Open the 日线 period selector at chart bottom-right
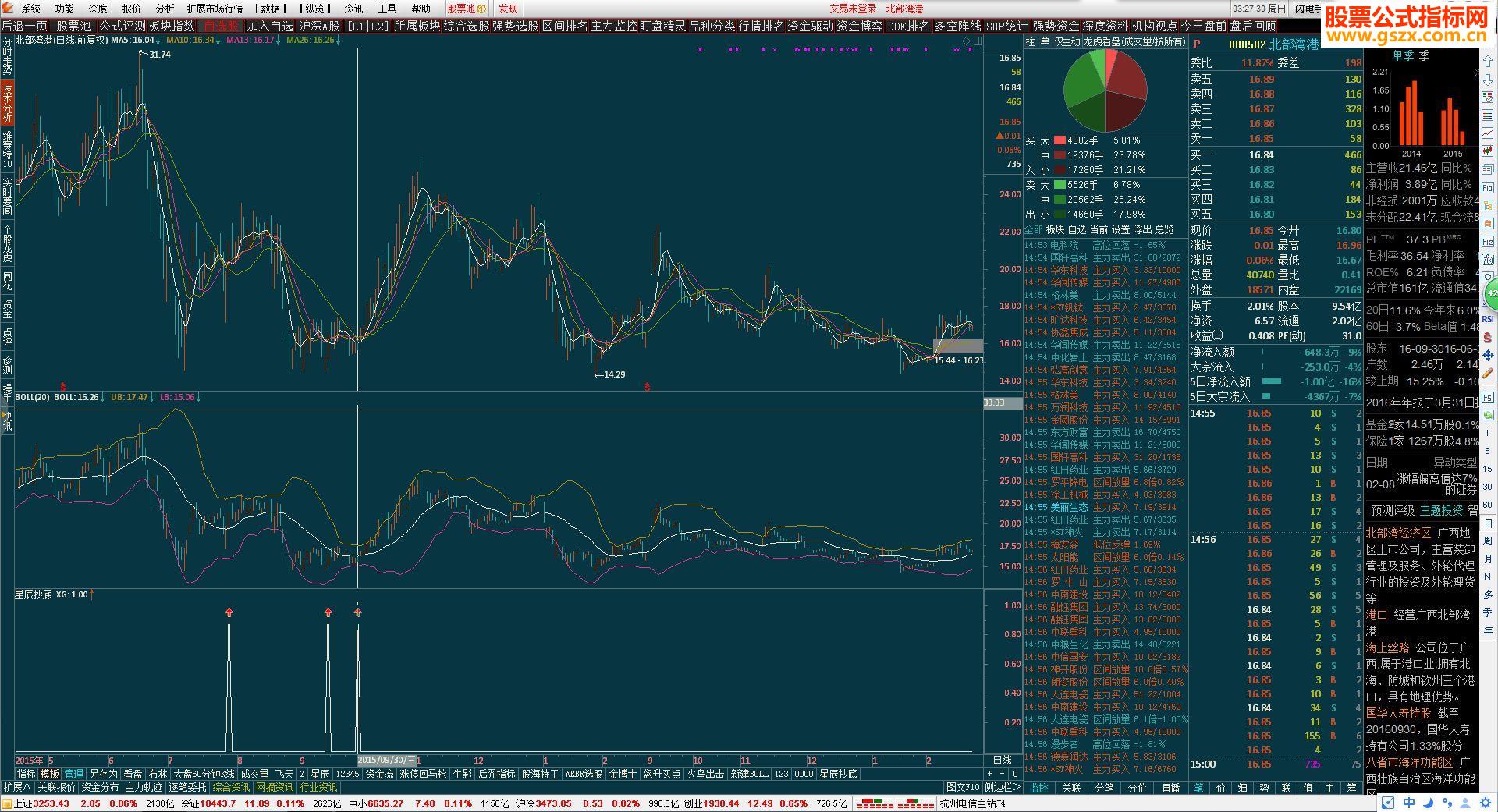The width and height of the screenshot is (1498, 812). (x=1003, y=760)
